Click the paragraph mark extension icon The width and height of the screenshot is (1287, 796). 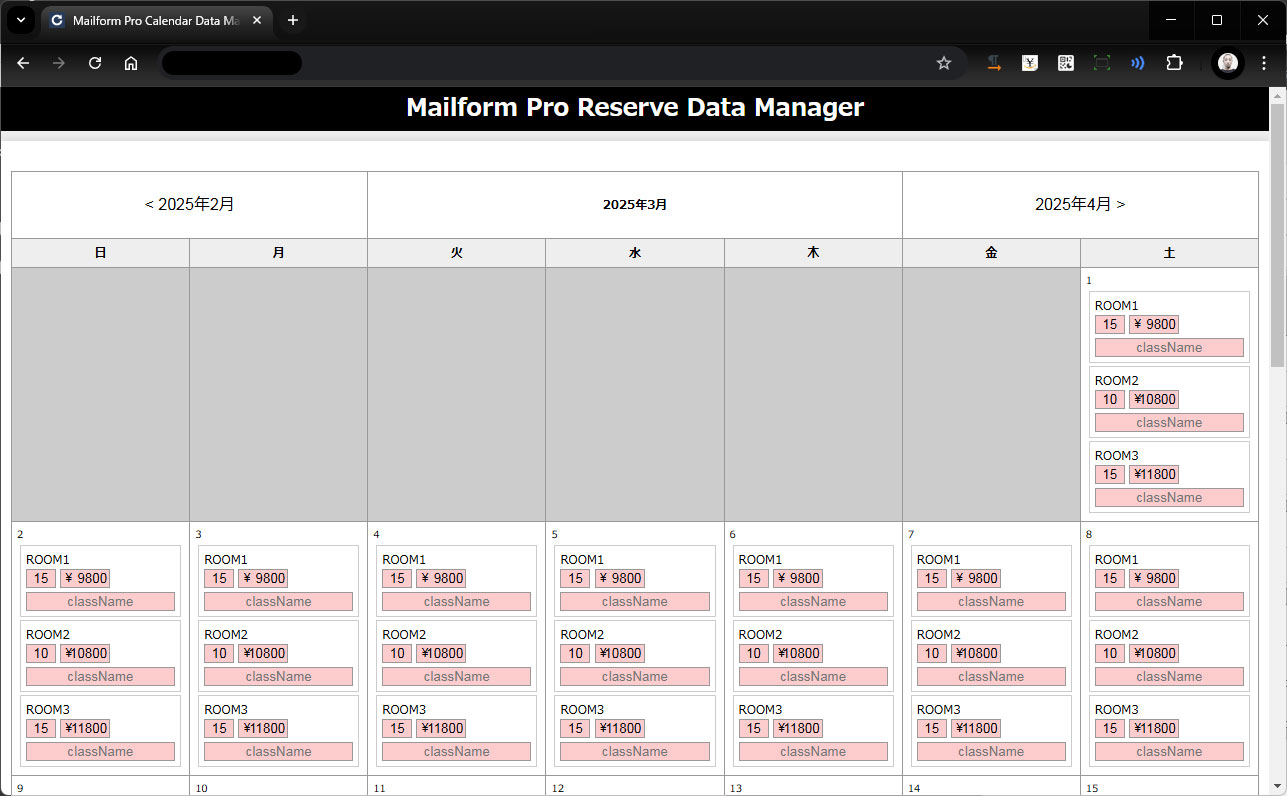pyautogui.click(x=994, y=63)
